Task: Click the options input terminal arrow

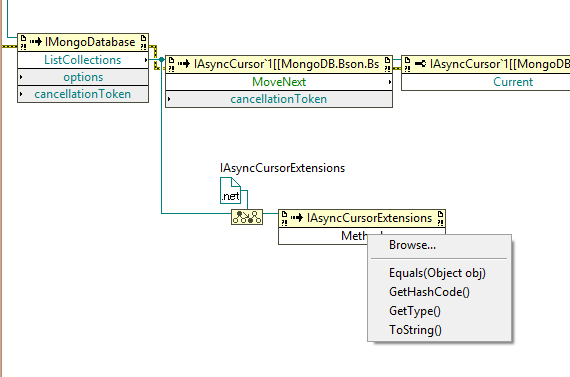Action: [21, 77]
